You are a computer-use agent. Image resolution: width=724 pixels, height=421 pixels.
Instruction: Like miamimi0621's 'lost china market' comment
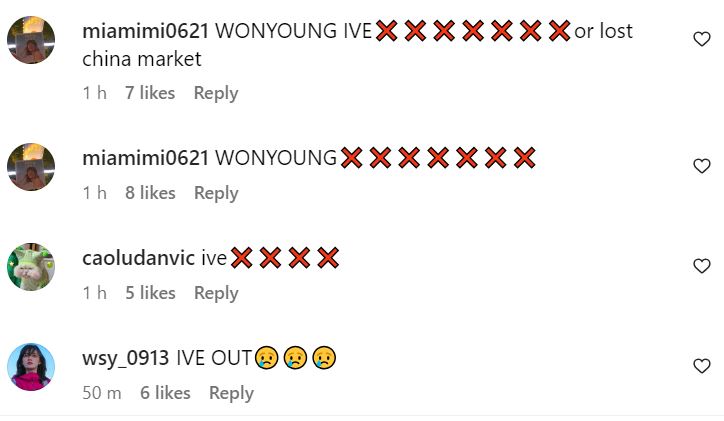pos(701,39)
